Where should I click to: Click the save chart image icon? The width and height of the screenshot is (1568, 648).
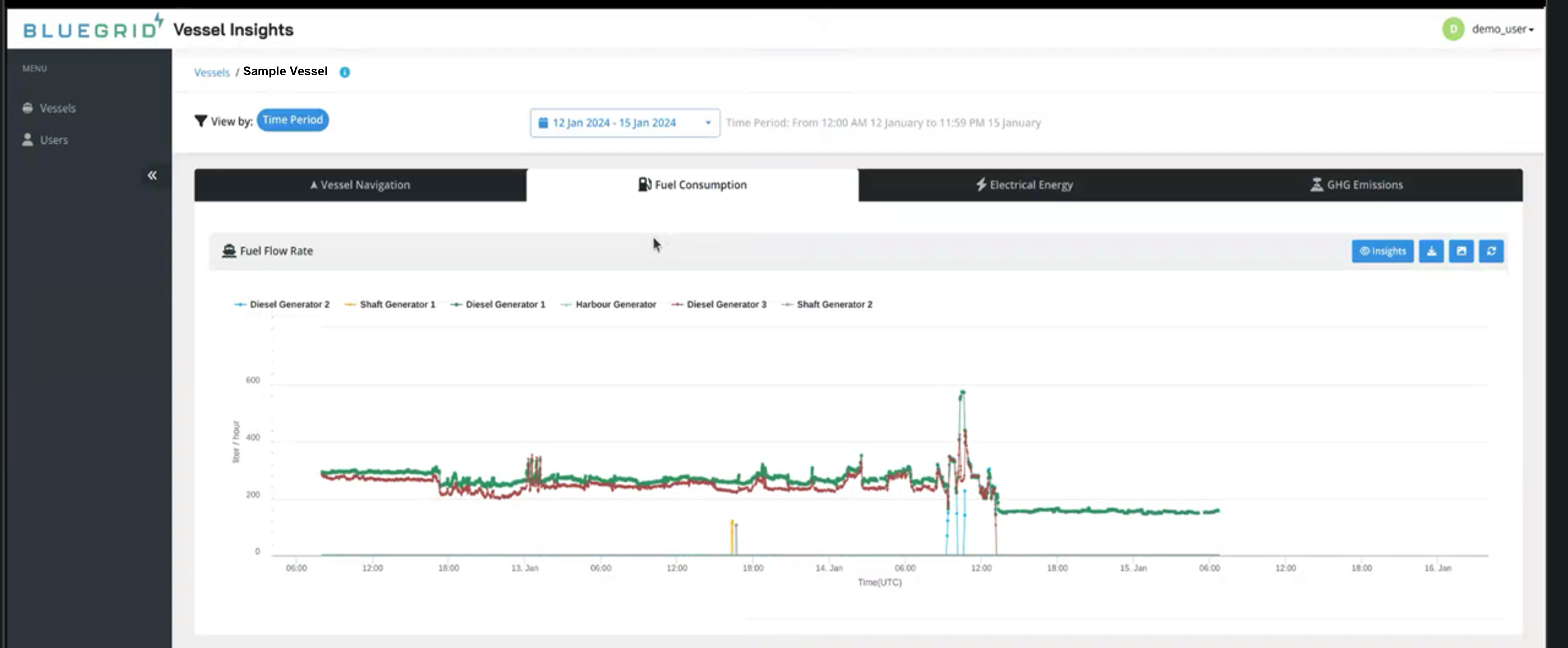(1461, 251)
